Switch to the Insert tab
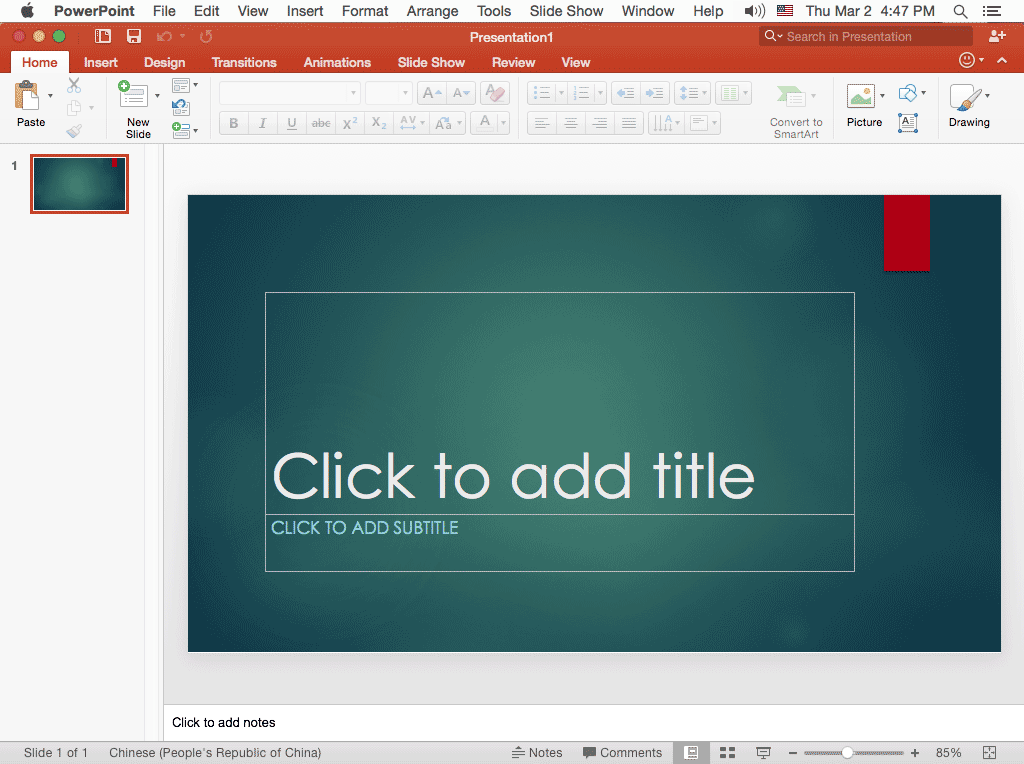 point(101,63)
